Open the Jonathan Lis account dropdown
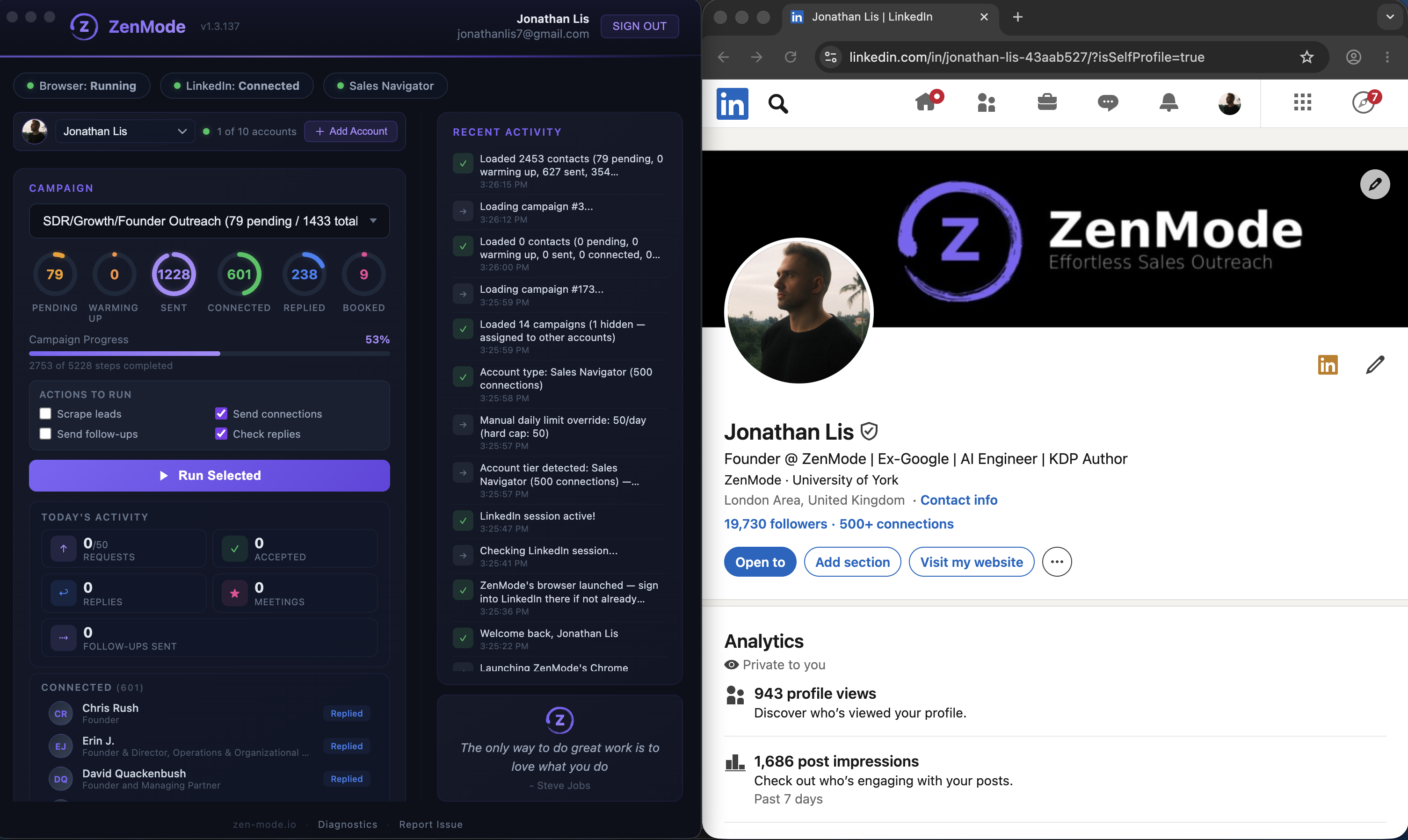Viewport: 1408px width, 840px height. [x=125, y=131]
